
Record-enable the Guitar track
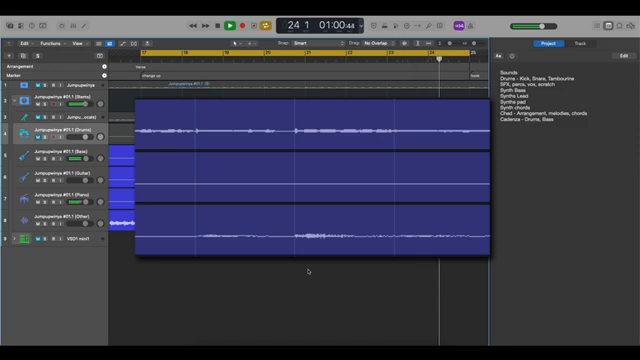coord(53,180)
